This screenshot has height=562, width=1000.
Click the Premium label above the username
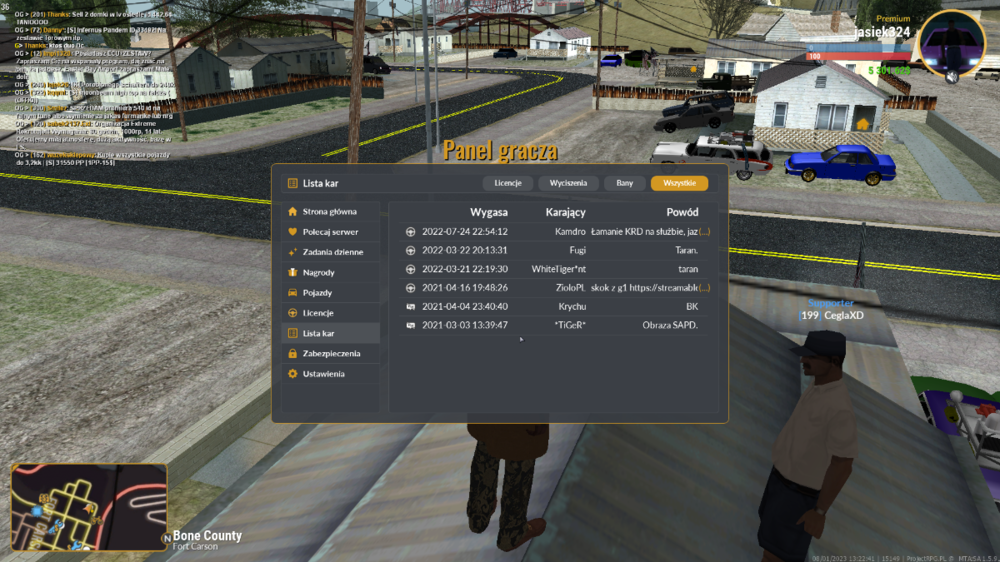tap(893, 18)
